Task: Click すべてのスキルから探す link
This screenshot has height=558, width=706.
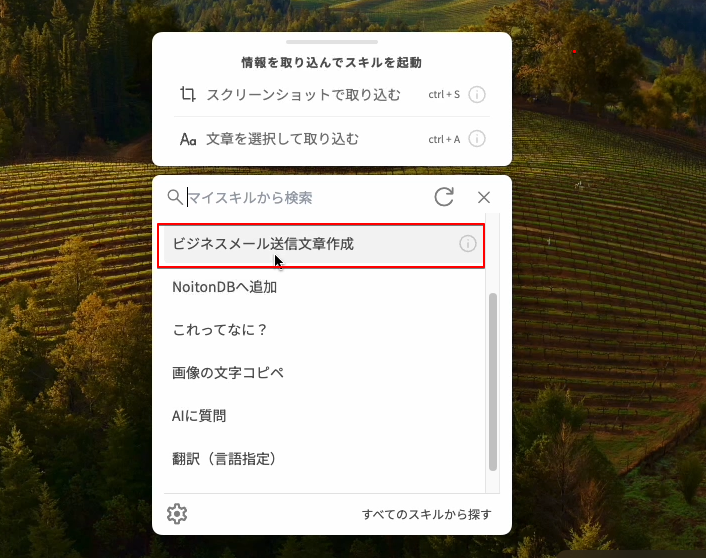Action: (426, 514)
